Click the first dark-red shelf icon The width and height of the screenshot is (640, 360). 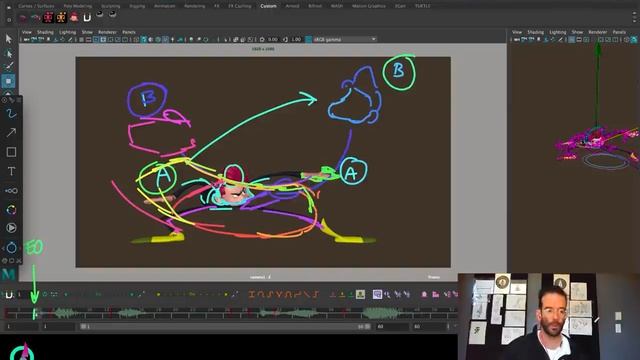23,18
